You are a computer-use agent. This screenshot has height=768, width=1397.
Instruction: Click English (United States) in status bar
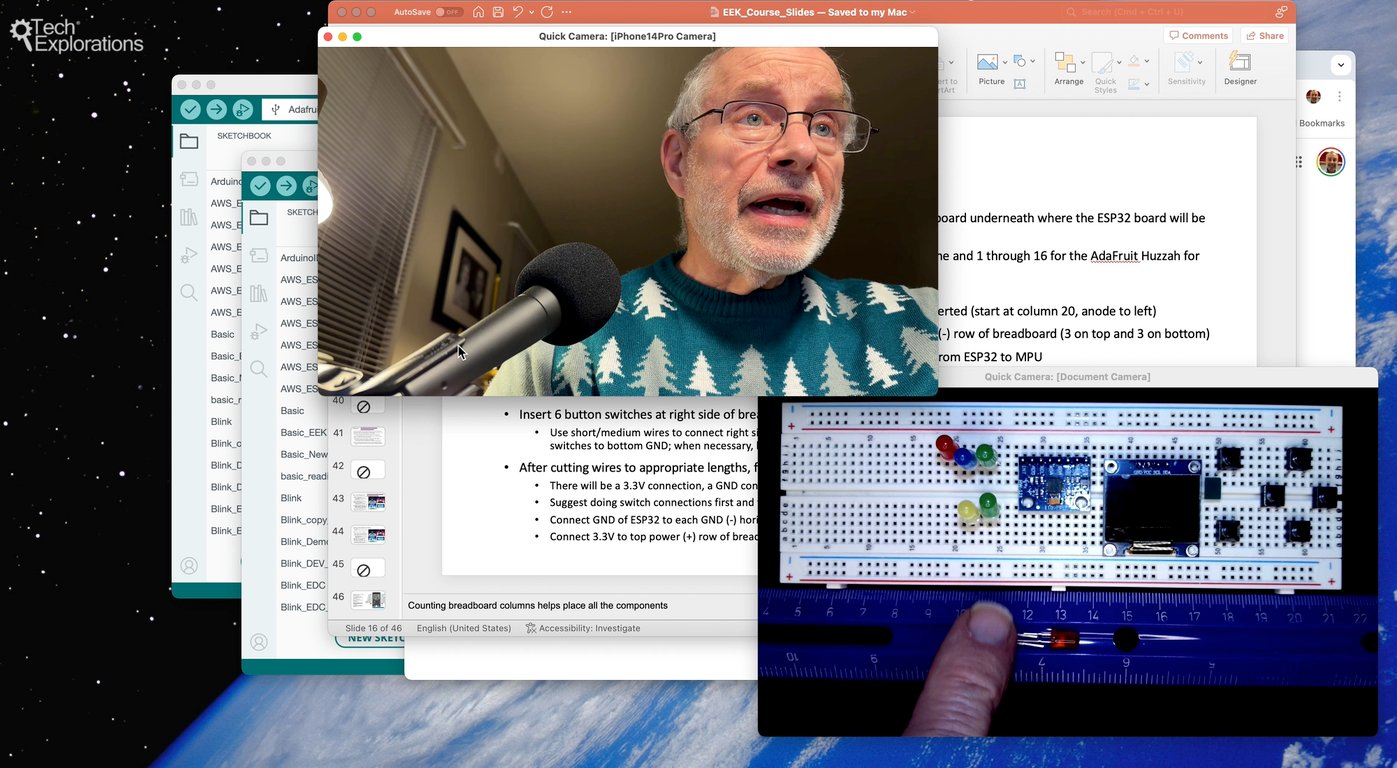[464, 628]
